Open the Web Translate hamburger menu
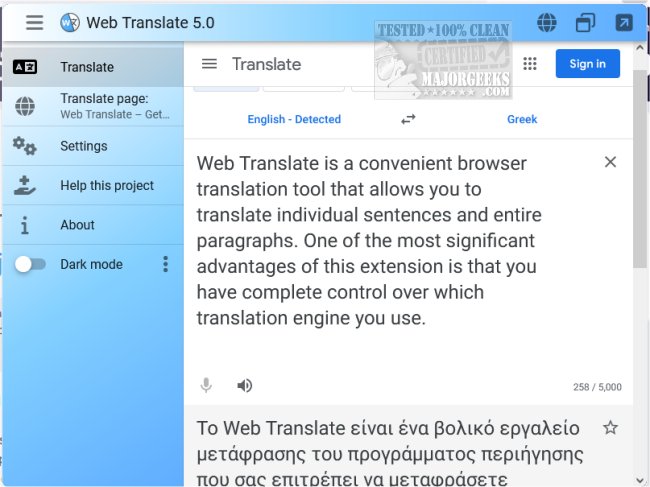Viewport: 650px width, 487px height. pos(34,22)
